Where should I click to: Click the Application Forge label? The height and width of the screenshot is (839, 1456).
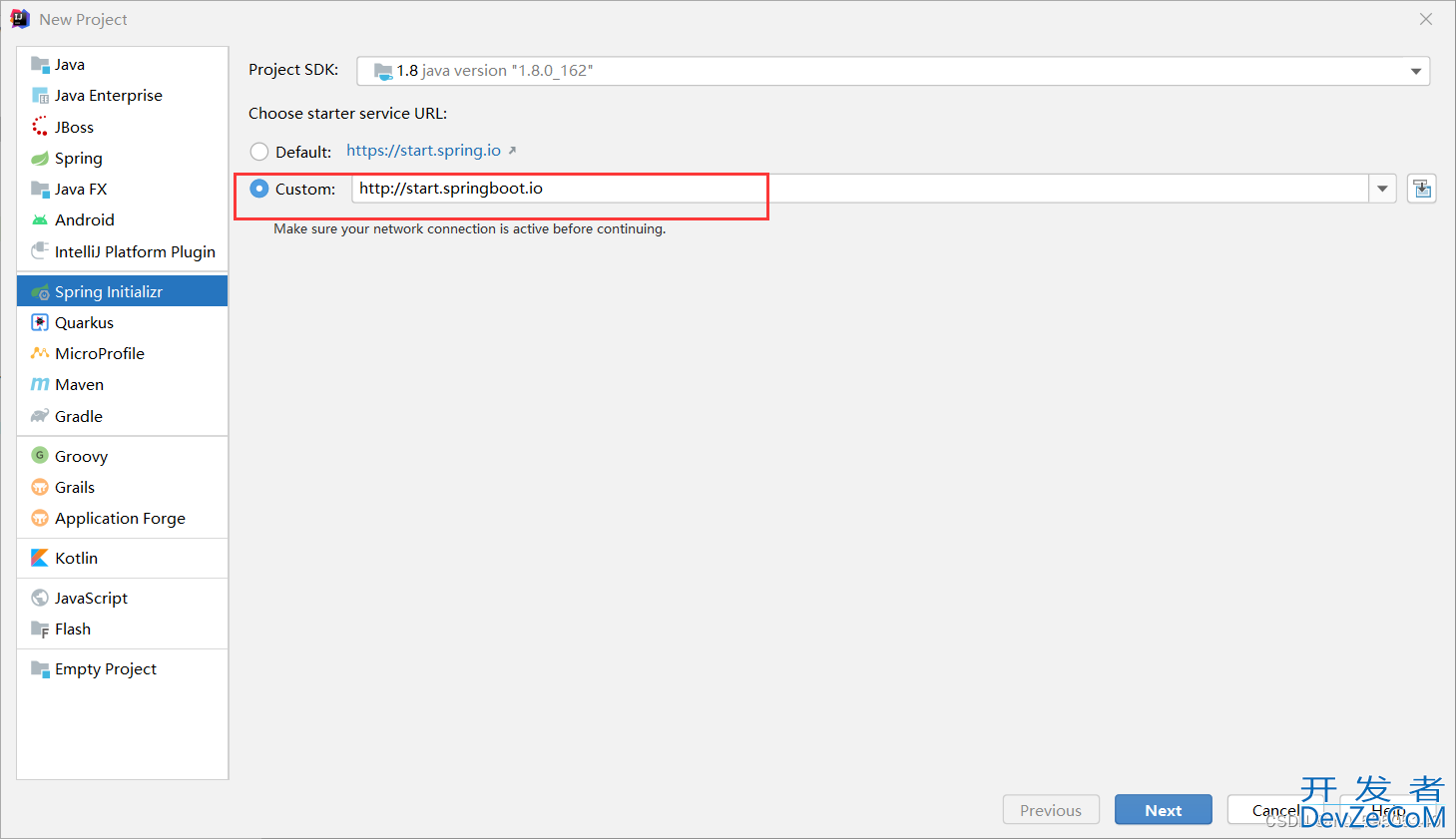click(x=121, y=519)
